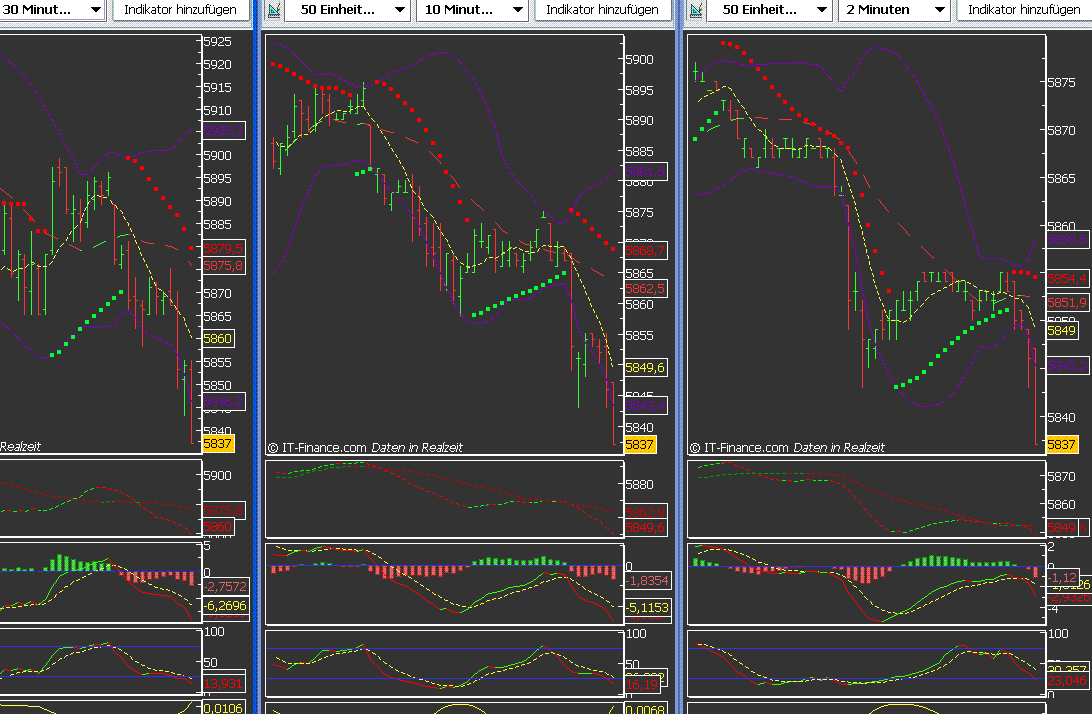Expand "50 Einheit..." dropdown beside the 10 Minut... selector
The width and height of the screenshot is (1092, 714).
click(347, 10)
